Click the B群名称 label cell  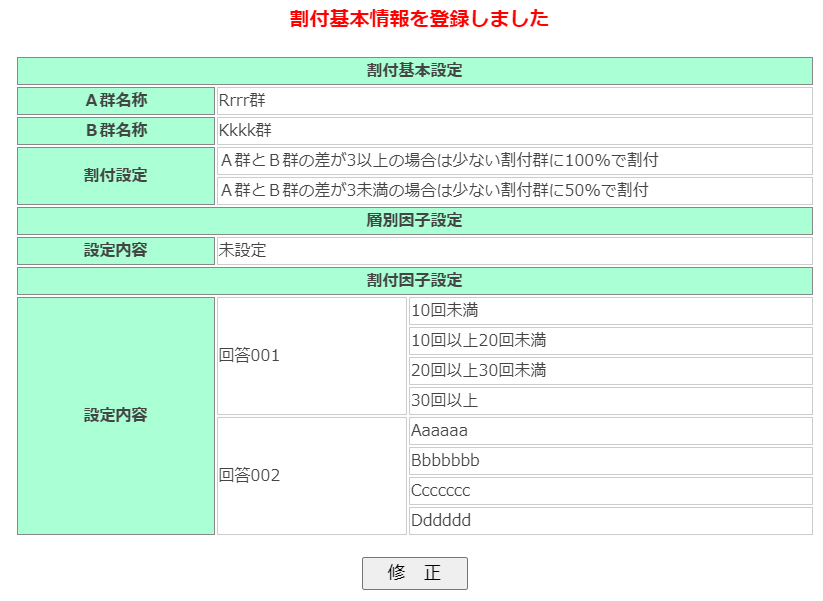pos(116,131)
